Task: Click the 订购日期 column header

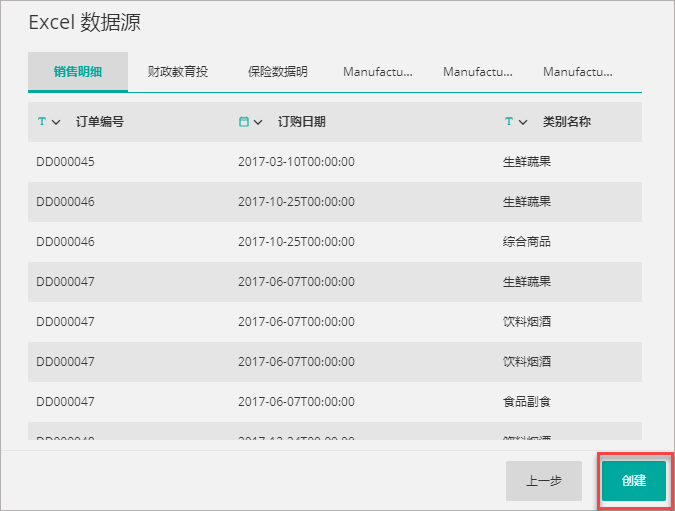Action: pyautogui.click(x=302, y=122)
